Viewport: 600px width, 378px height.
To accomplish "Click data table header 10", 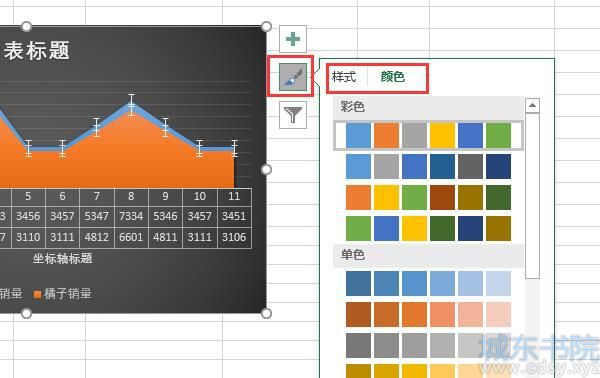I will click(200, 196).
